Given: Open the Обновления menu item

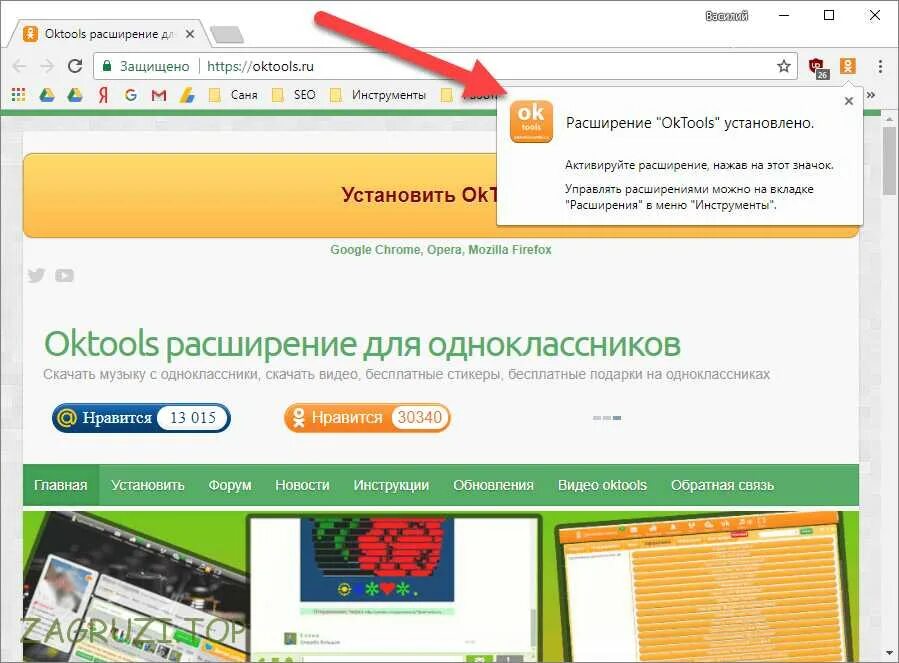Looking at the screenshot, I should (493, 485).
